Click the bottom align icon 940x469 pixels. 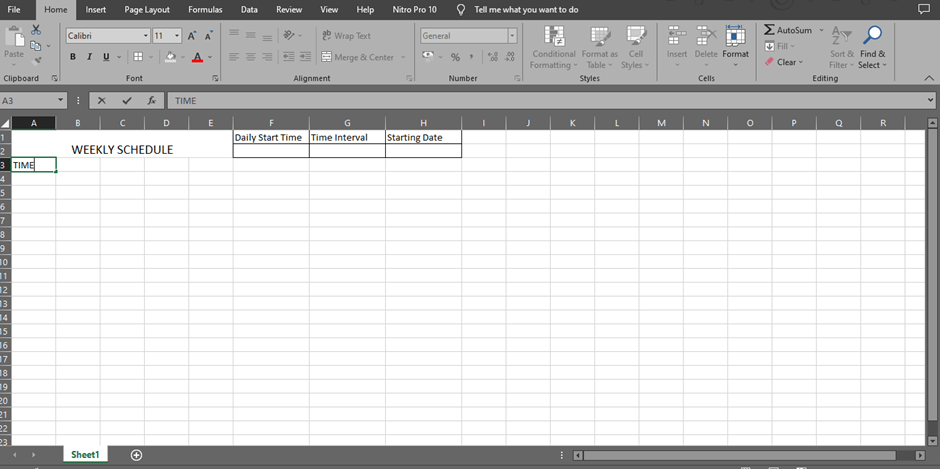pos(267,35)
